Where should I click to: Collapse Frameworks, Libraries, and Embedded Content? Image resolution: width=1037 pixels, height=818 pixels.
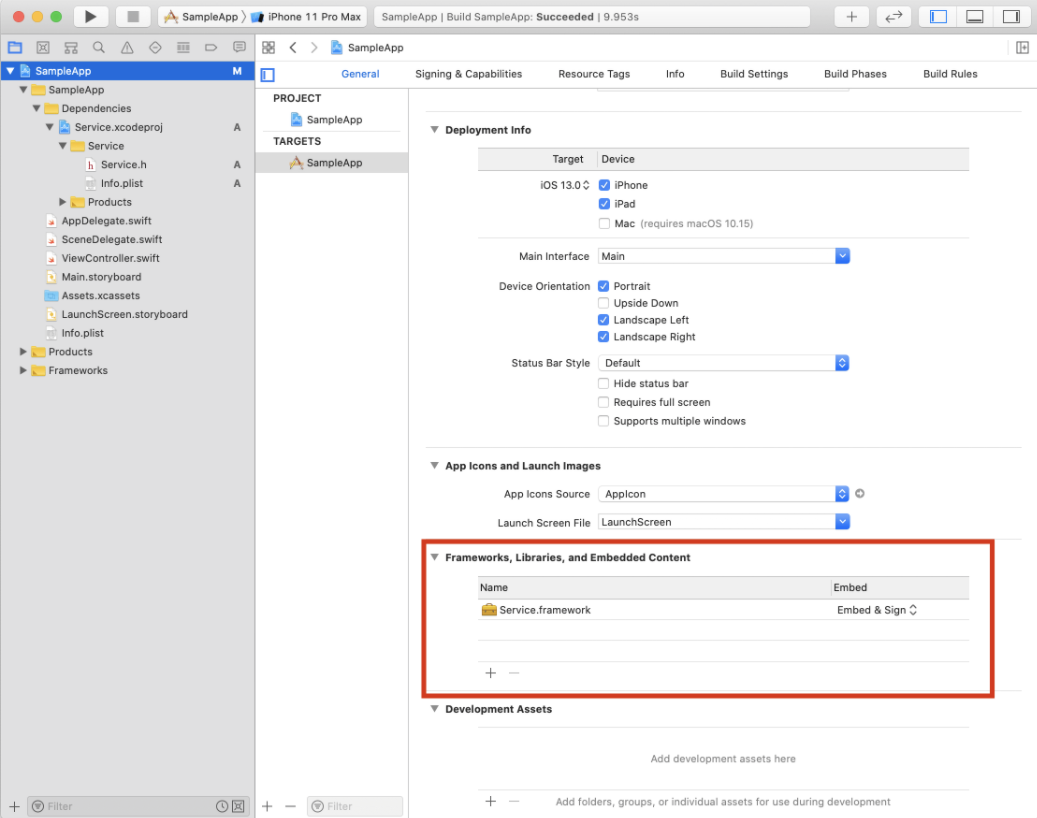[435, 557]
